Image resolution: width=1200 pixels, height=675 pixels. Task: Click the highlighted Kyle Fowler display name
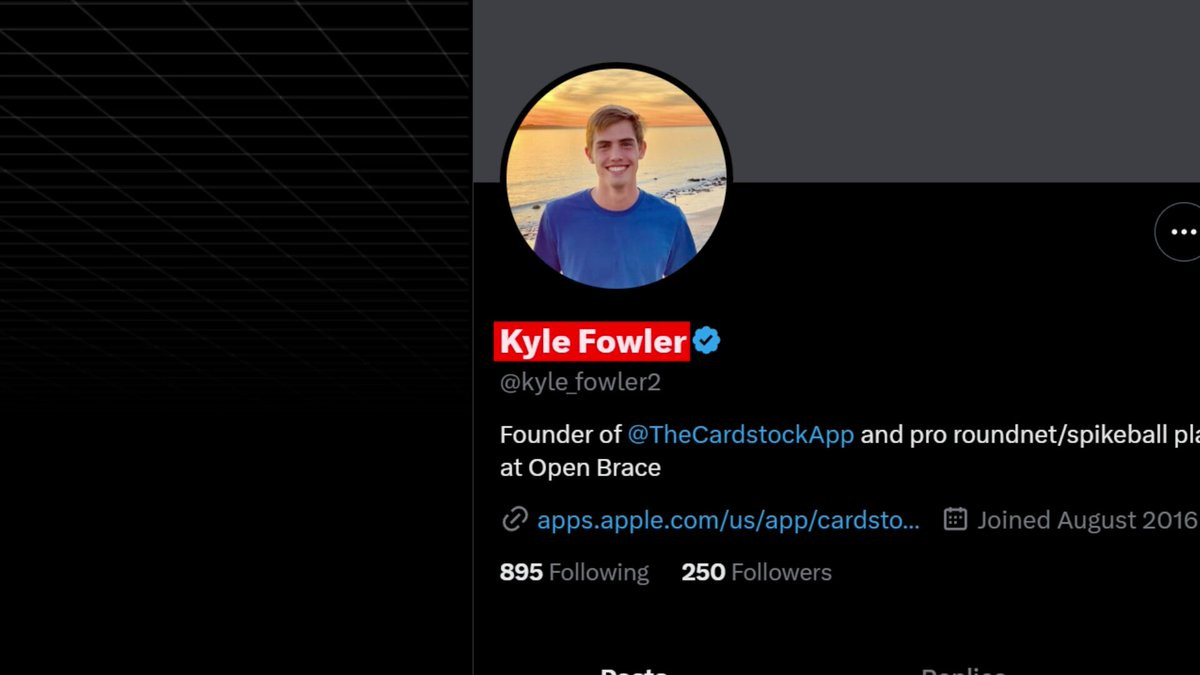click(x=592, y=342)
